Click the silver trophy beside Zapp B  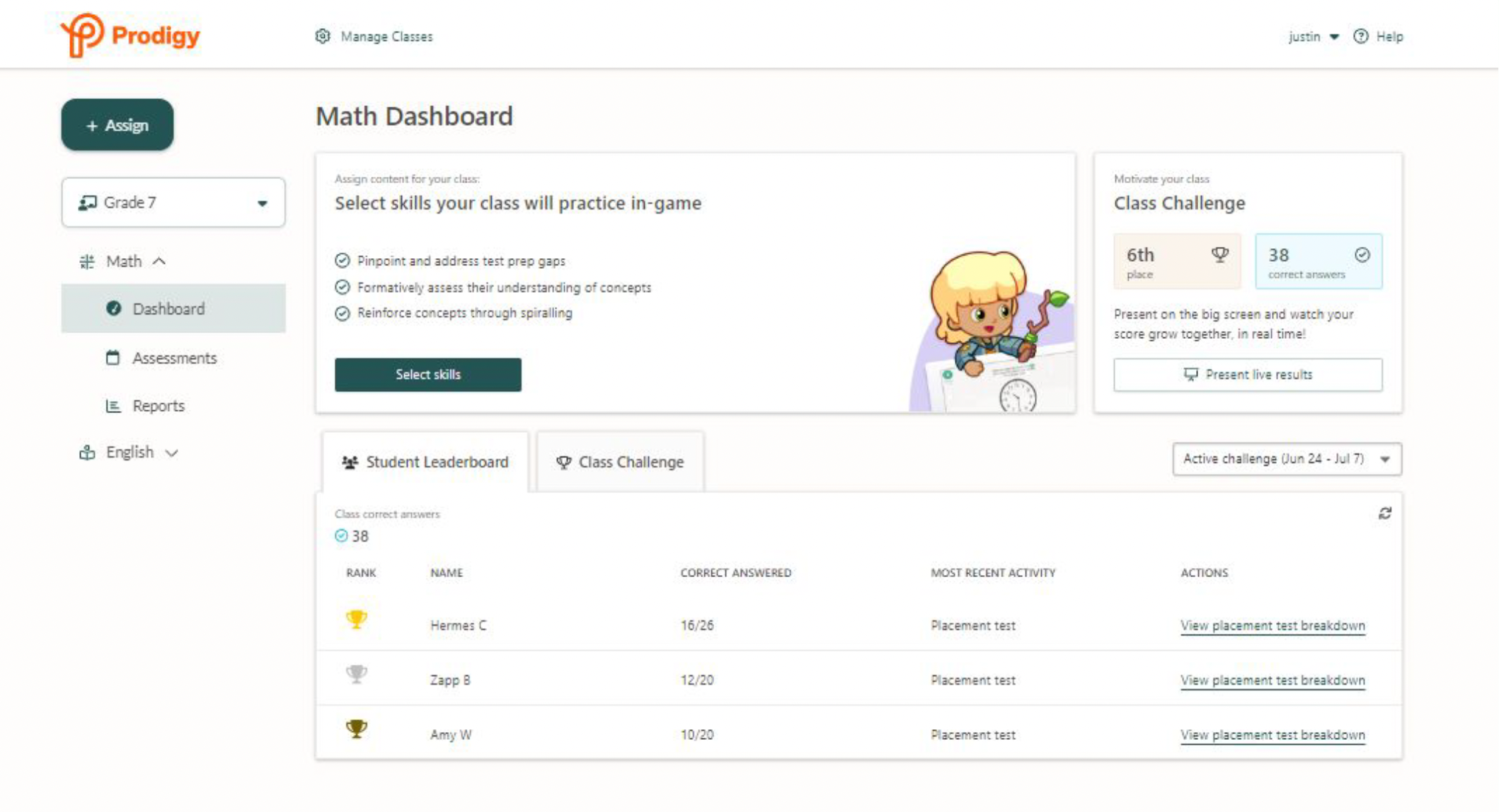pos(357,674)
